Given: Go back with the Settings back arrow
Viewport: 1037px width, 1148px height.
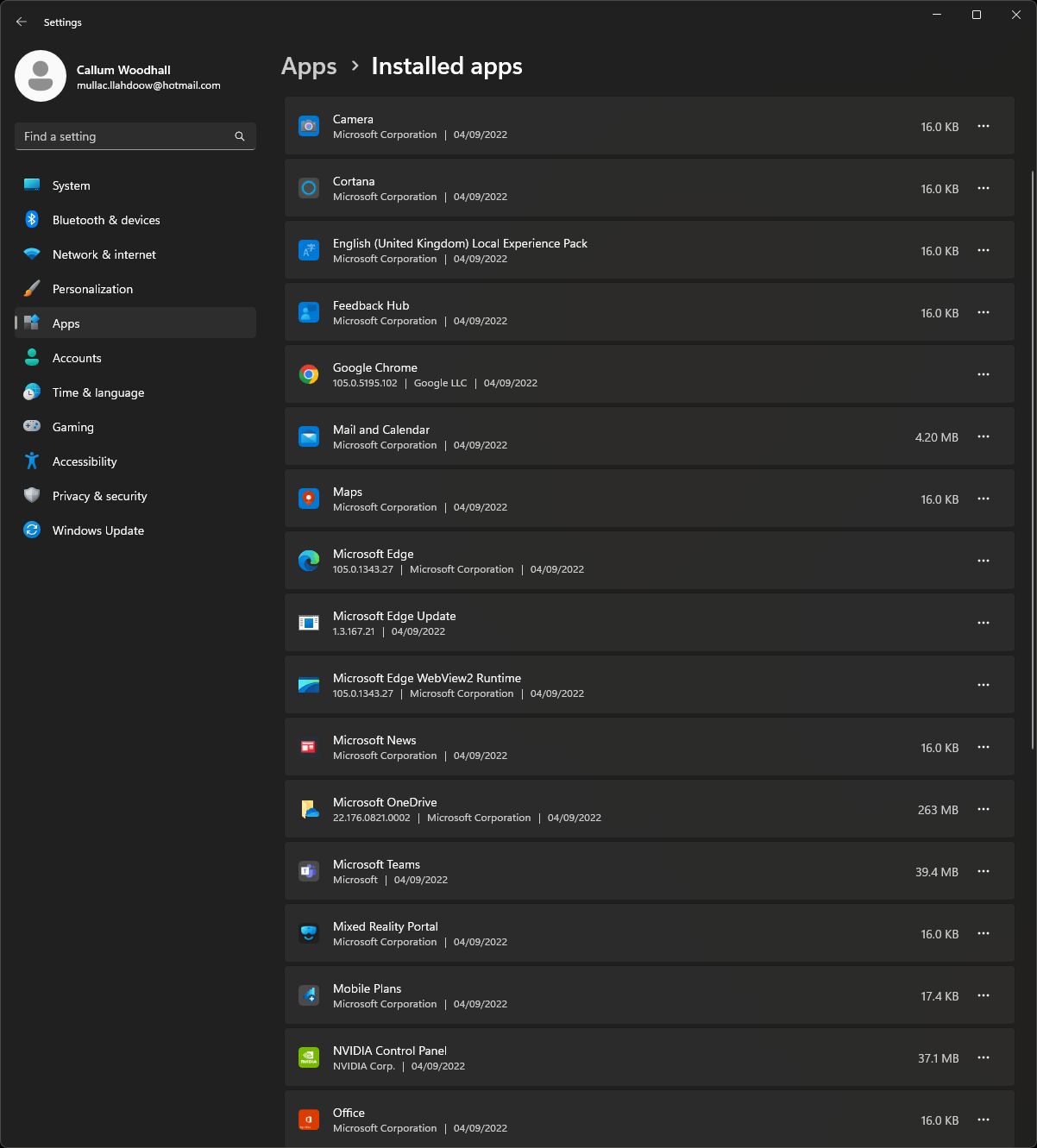Looking at the screenshot, I should click(x=22, y=22).
